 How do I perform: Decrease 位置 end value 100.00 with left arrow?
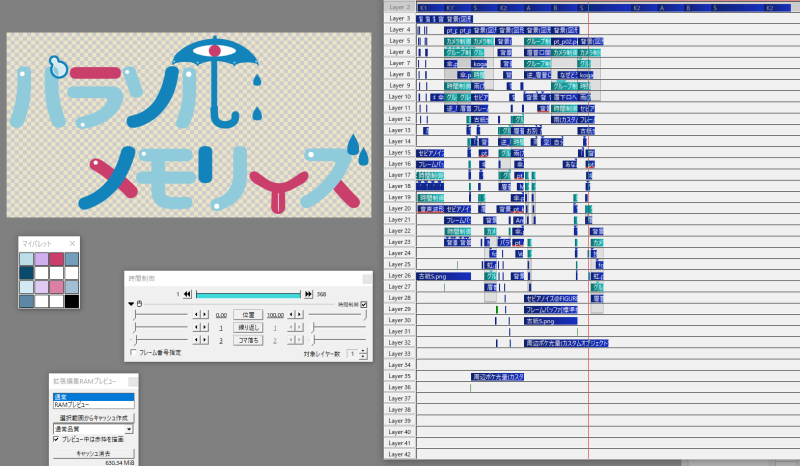[x=291, y=314]
